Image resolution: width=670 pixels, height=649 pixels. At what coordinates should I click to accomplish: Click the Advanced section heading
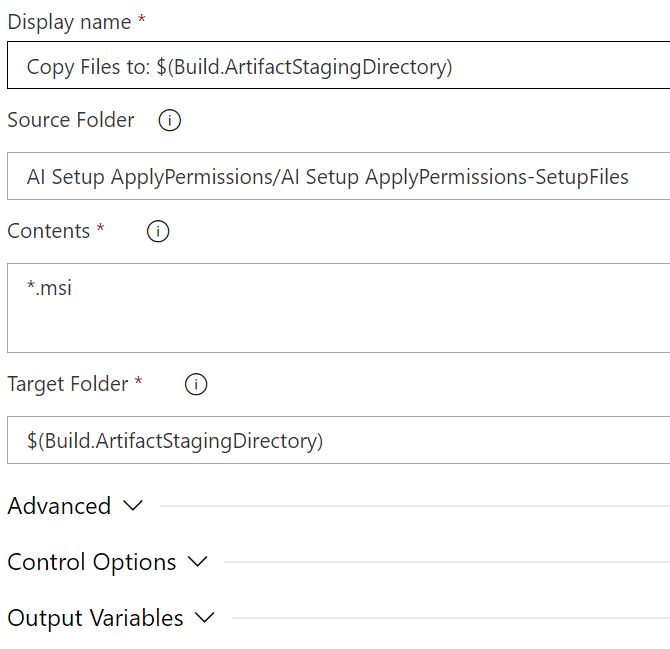59,506
